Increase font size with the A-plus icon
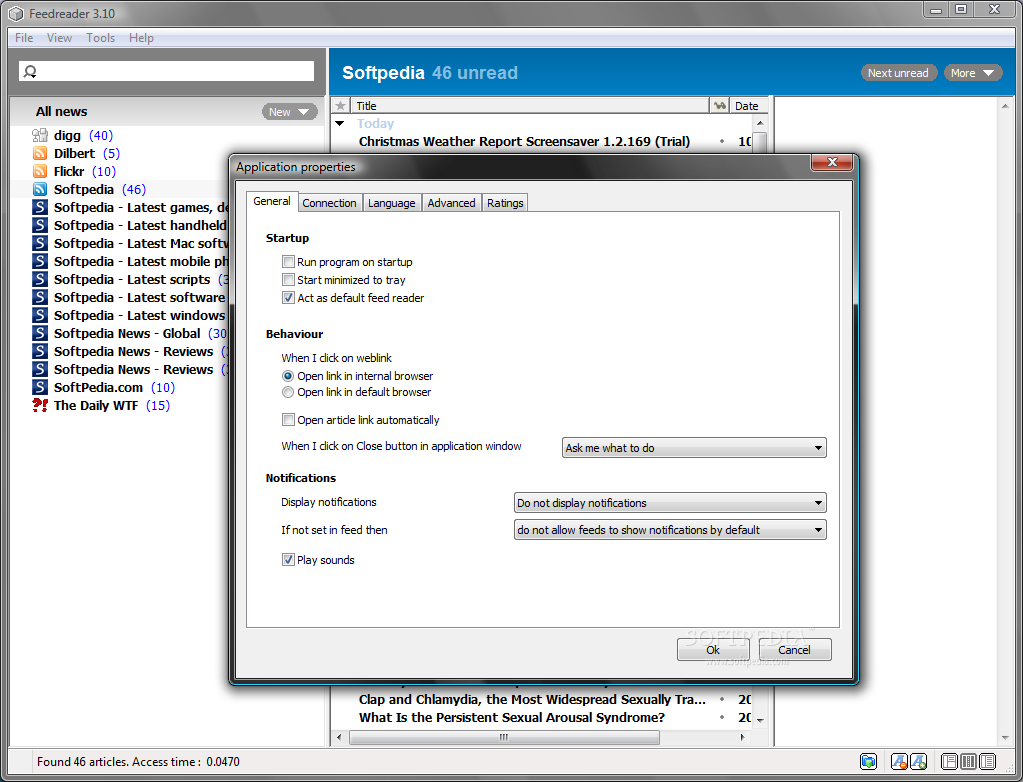The width and height of the screenshot is (1023, 782). tap(919, 761)
